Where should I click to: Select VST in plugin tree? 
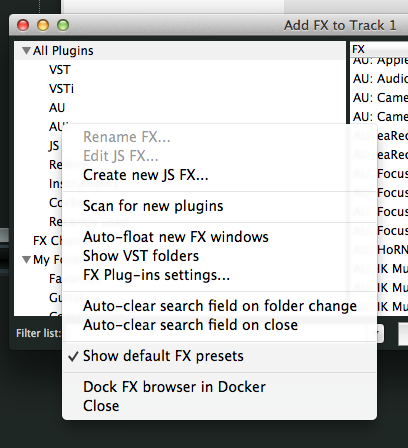[60, 70]
